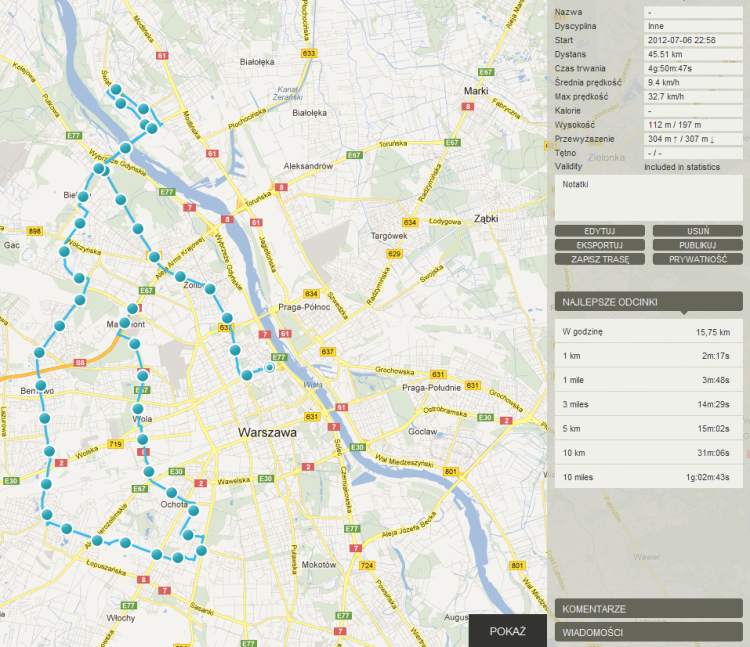Viewport: 750px width, 647px height.
Task: Click the Praga-Północ district label
Action: point(304,307)
